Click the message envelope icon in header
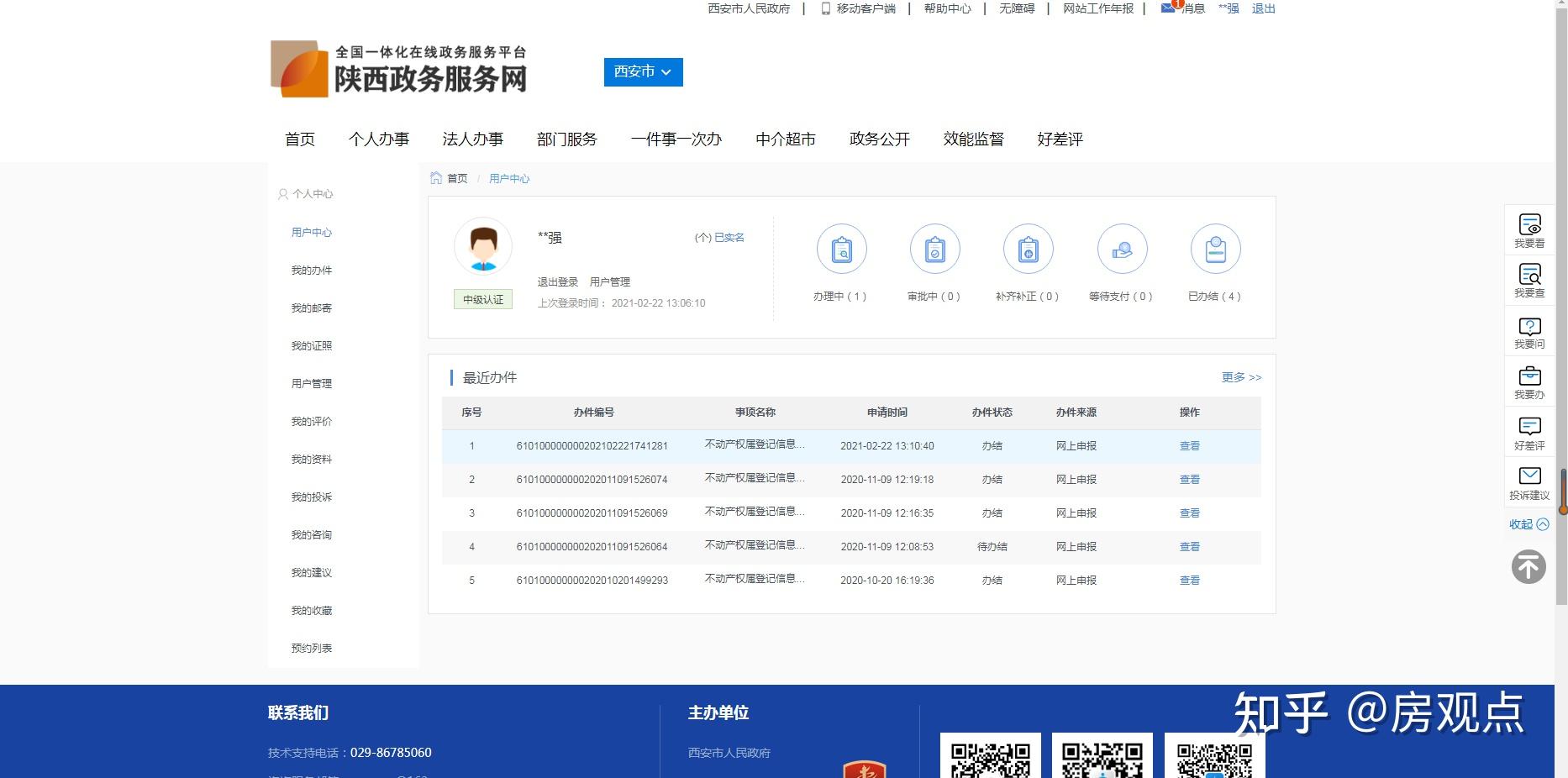 [1168, 8]
